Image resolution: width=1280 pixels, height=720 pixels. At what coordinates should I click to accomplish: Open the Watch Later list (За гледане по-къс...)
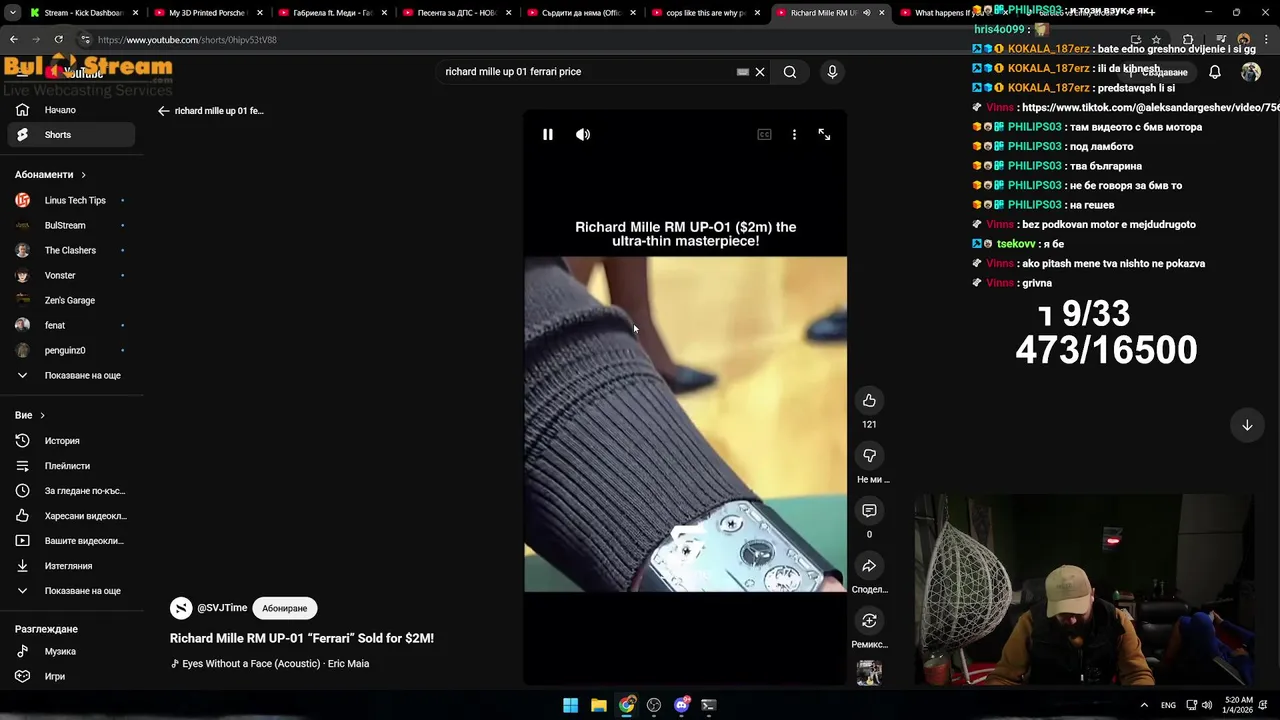[70, 491]
